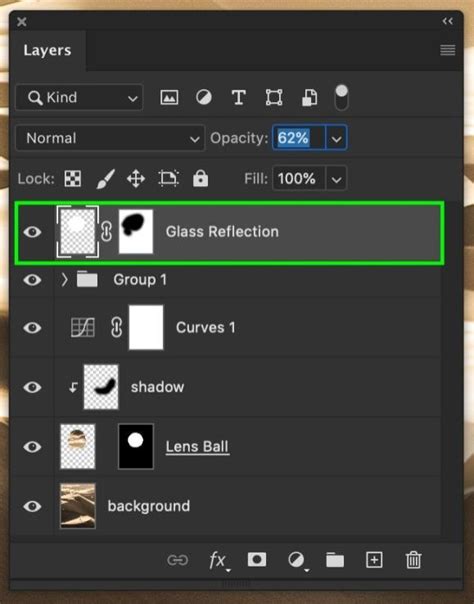Open the Layers panel hamburger menu
Screen dimensions: 474x604
click(x=447, y=50)
